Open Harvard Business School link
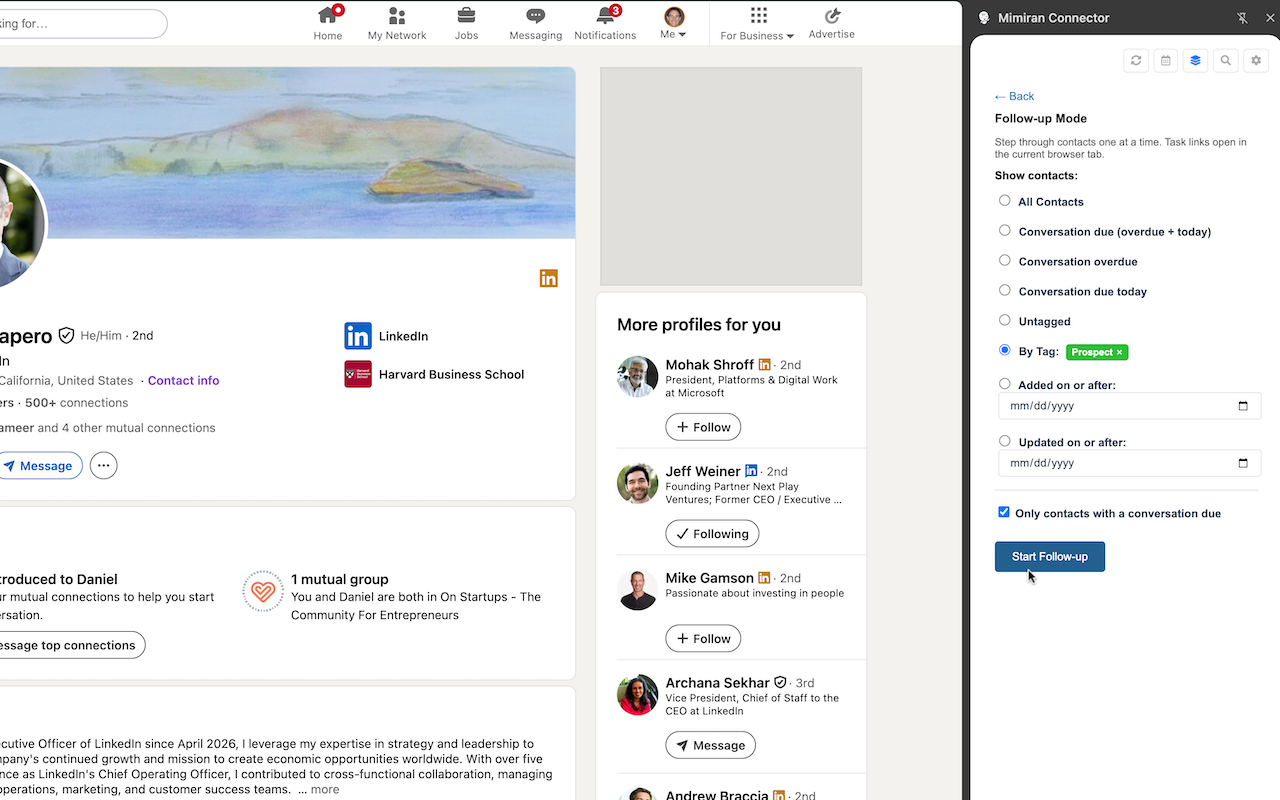This screenshot has width=1280, height=800. click(451, 374)
